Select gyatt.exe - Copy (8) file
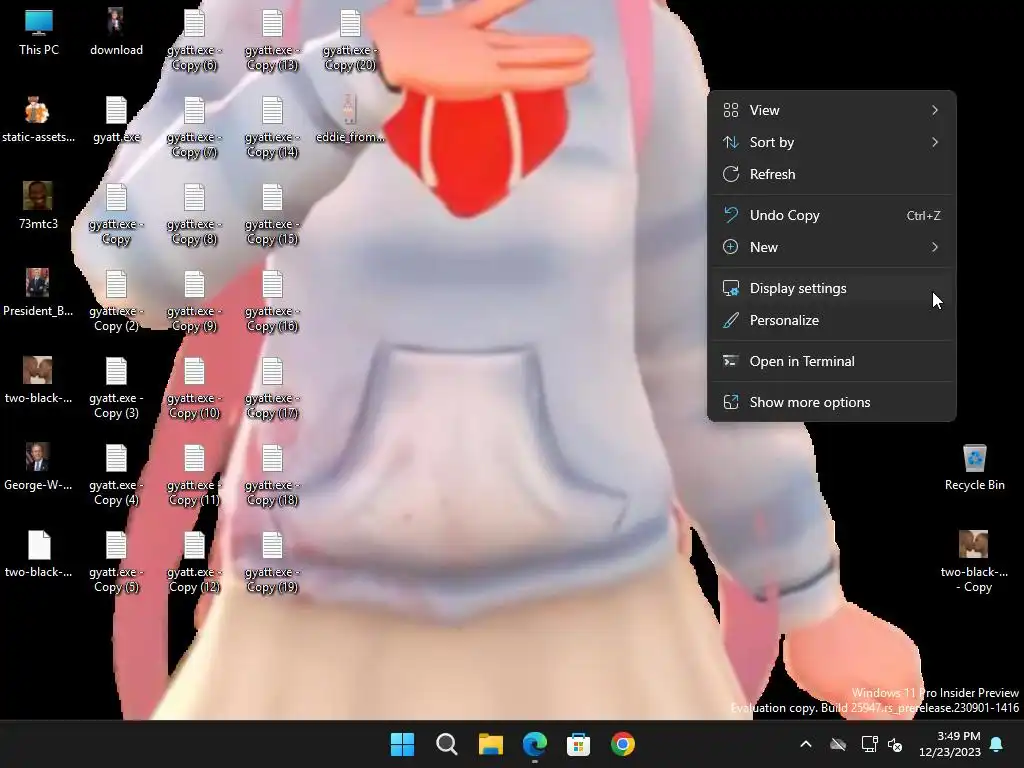 194,214
